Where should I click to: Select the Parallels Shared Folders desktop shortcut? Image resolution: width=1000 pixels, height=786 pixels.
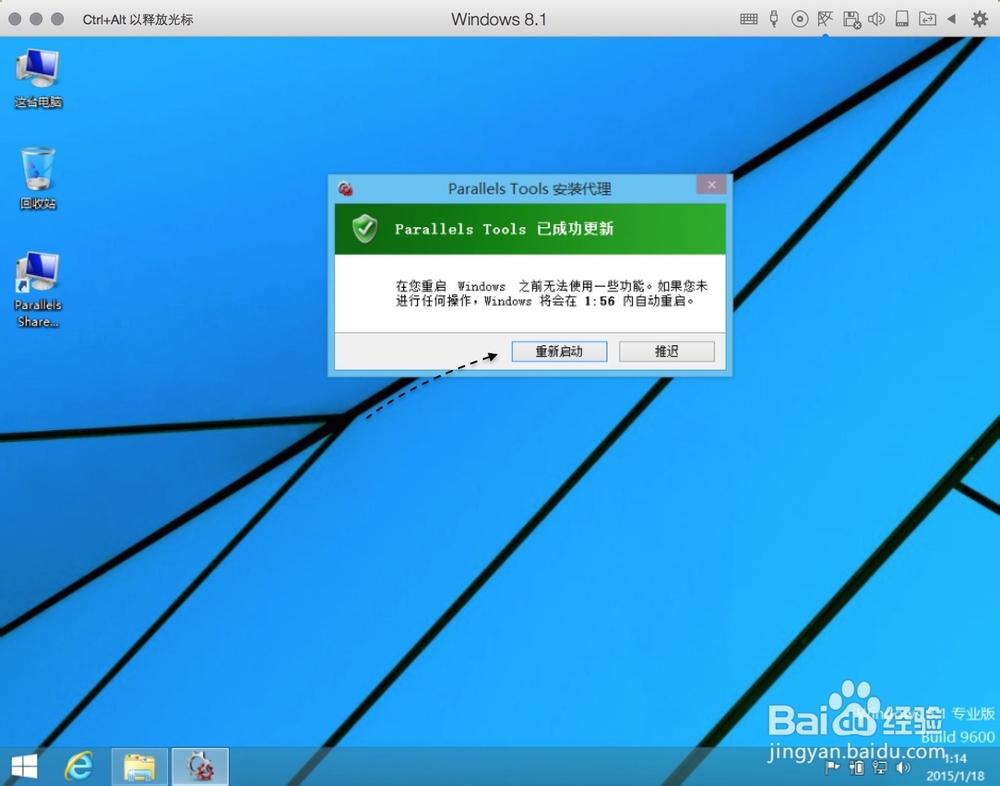pyautogui.click(x=38, y=290)
